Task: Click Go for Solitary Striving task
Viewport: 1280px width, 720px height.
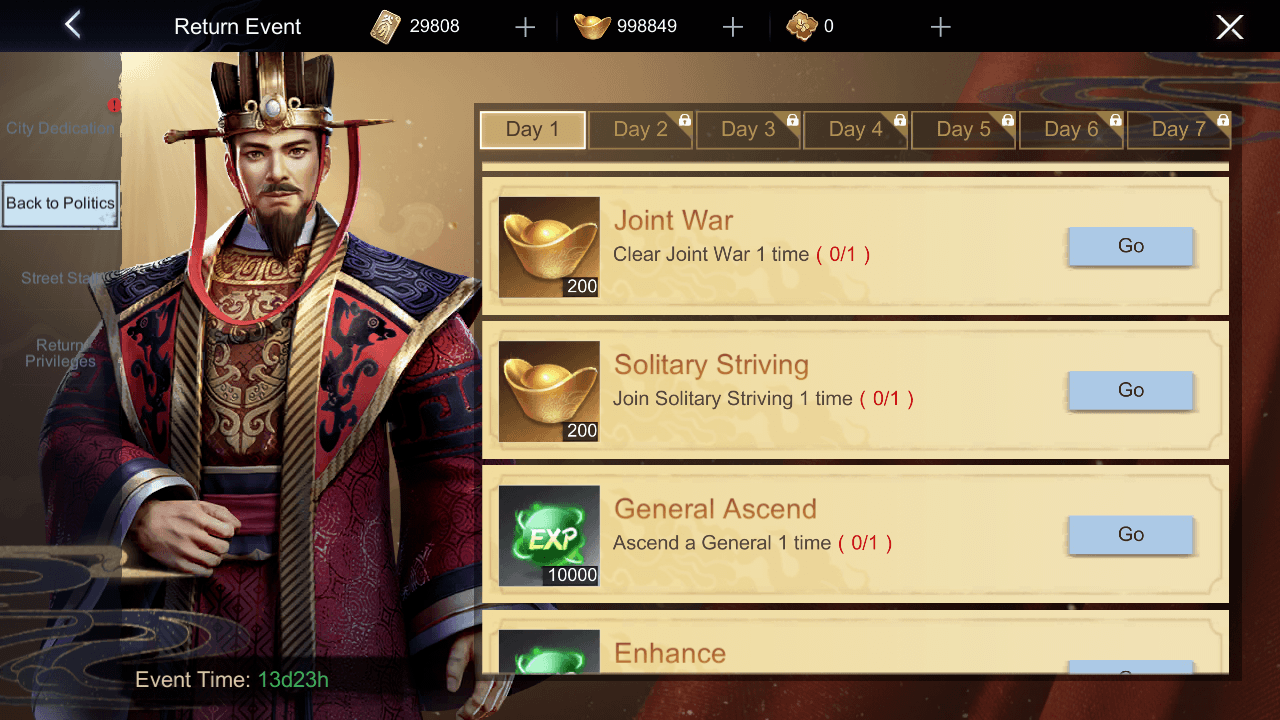Action: (x=1131, y=390)
